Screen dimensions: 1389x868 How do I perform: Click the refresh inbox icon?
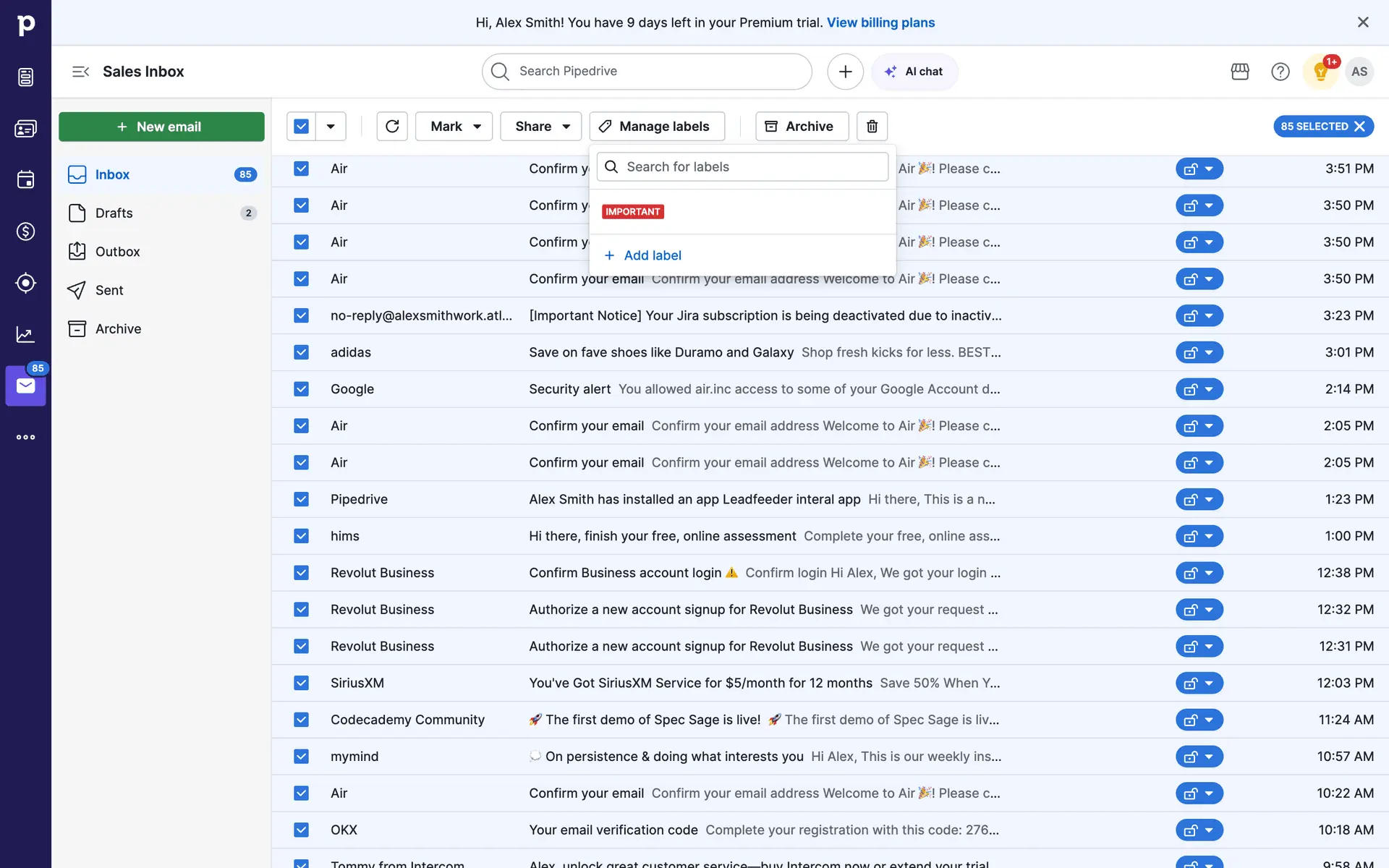tap(392, 127)
